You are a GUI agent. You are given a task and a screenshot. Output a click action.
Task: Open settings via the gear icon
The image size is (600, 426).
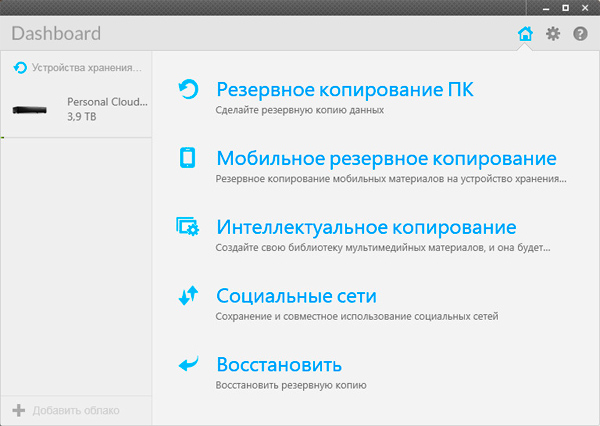(x=553, y=34)
